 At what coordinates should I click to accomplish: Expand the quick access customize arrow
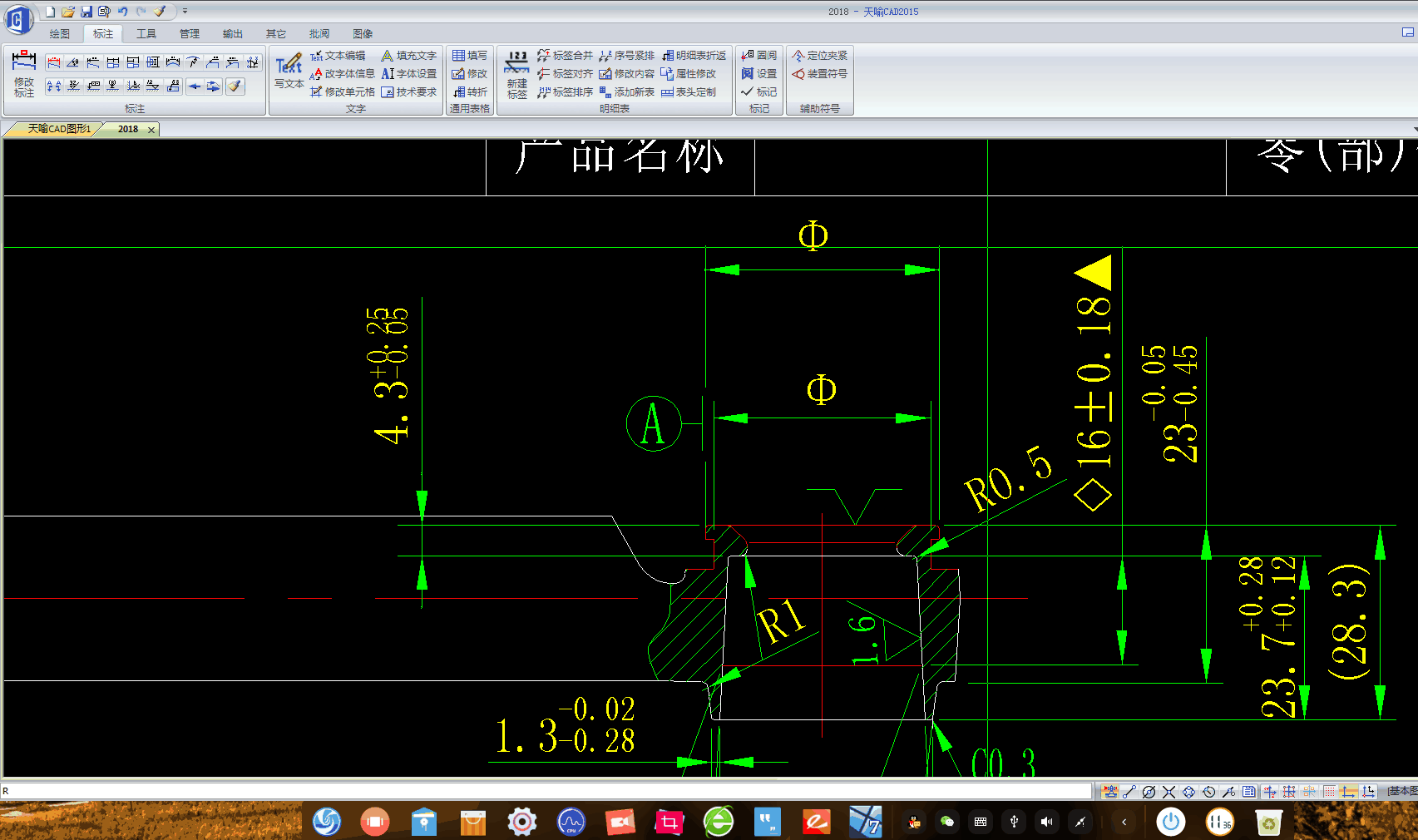click(185, 12)
